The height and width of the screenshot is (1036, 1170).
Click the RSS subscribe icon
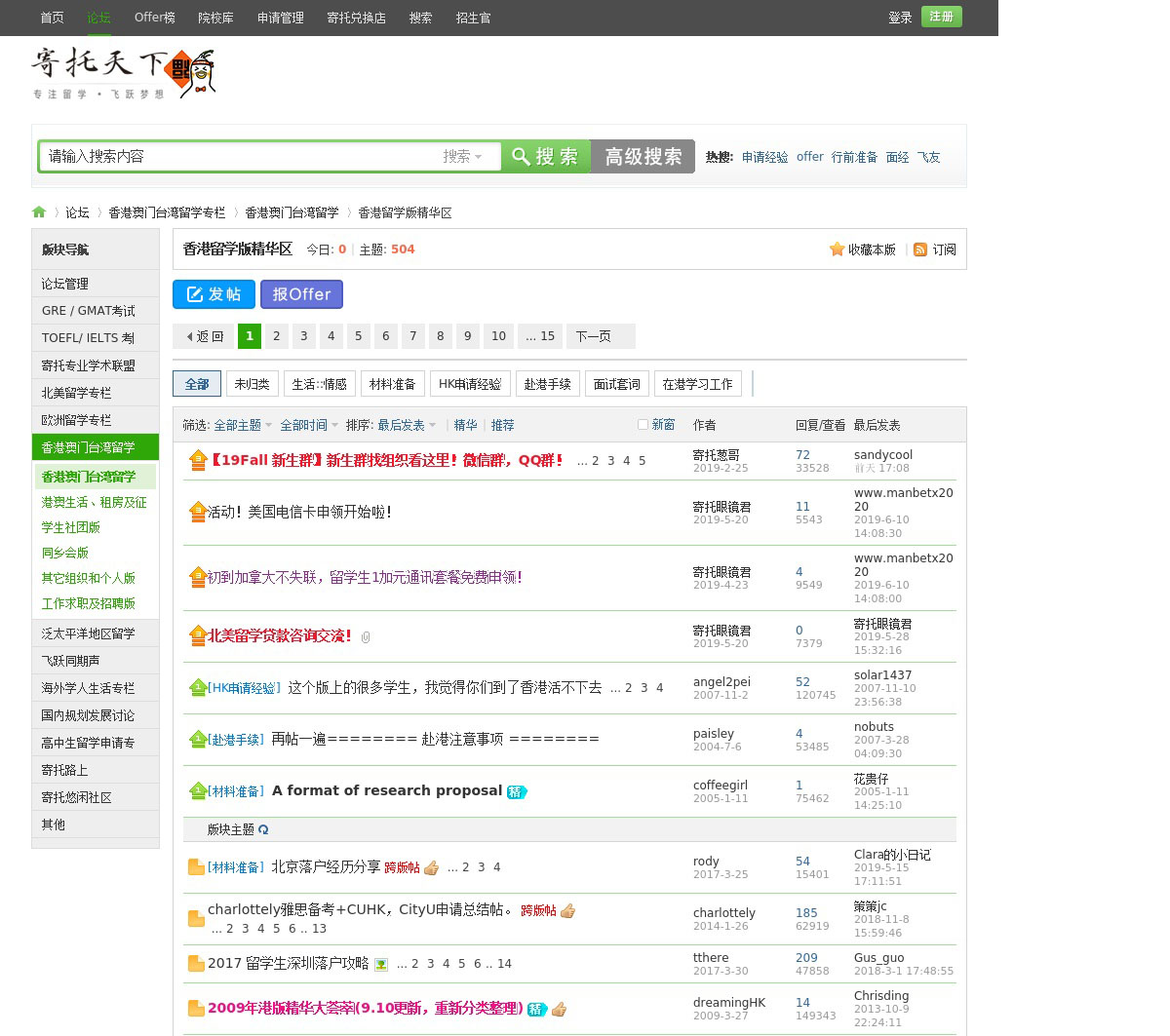920,249
